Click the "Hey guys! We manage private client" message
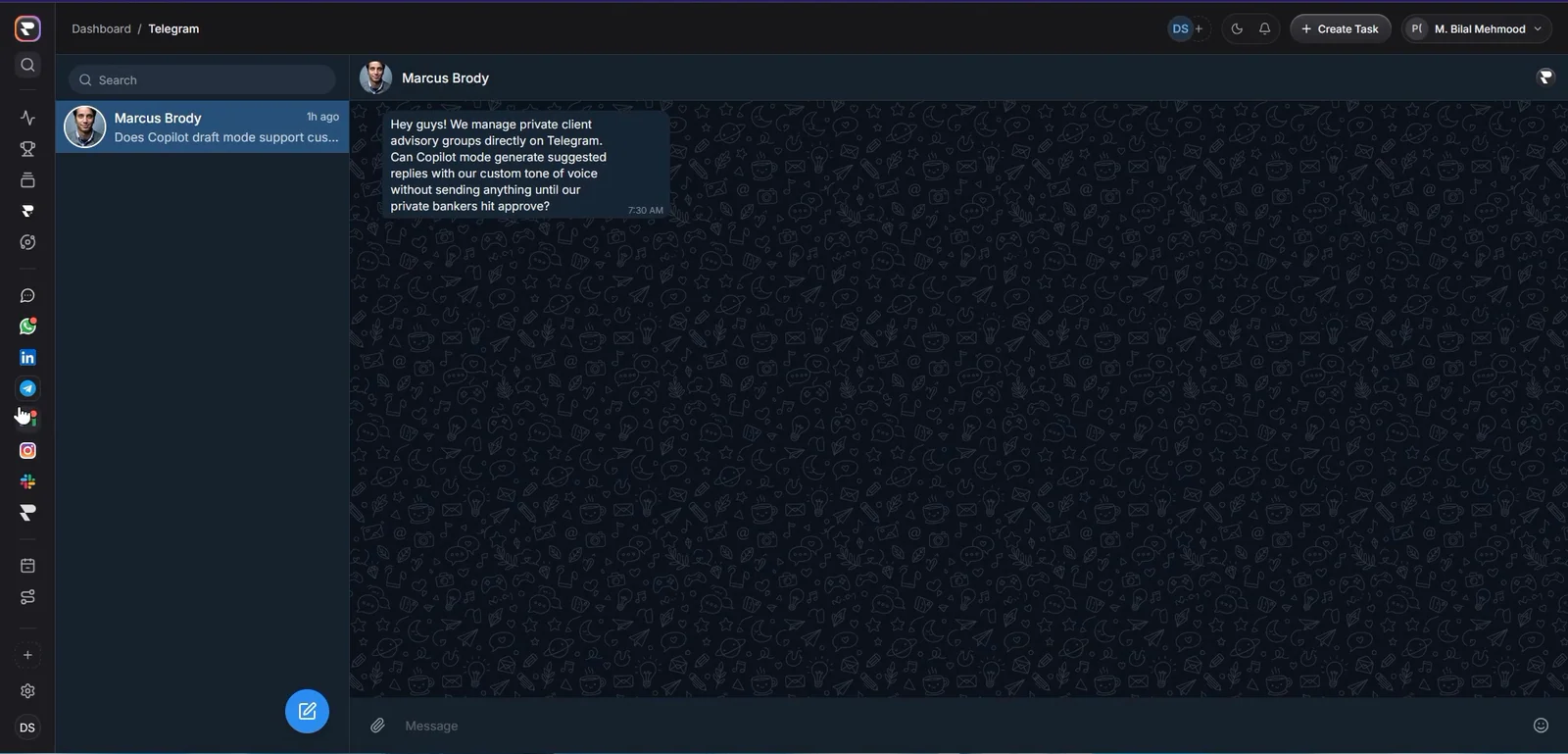1568x754 pixels. 525,165
